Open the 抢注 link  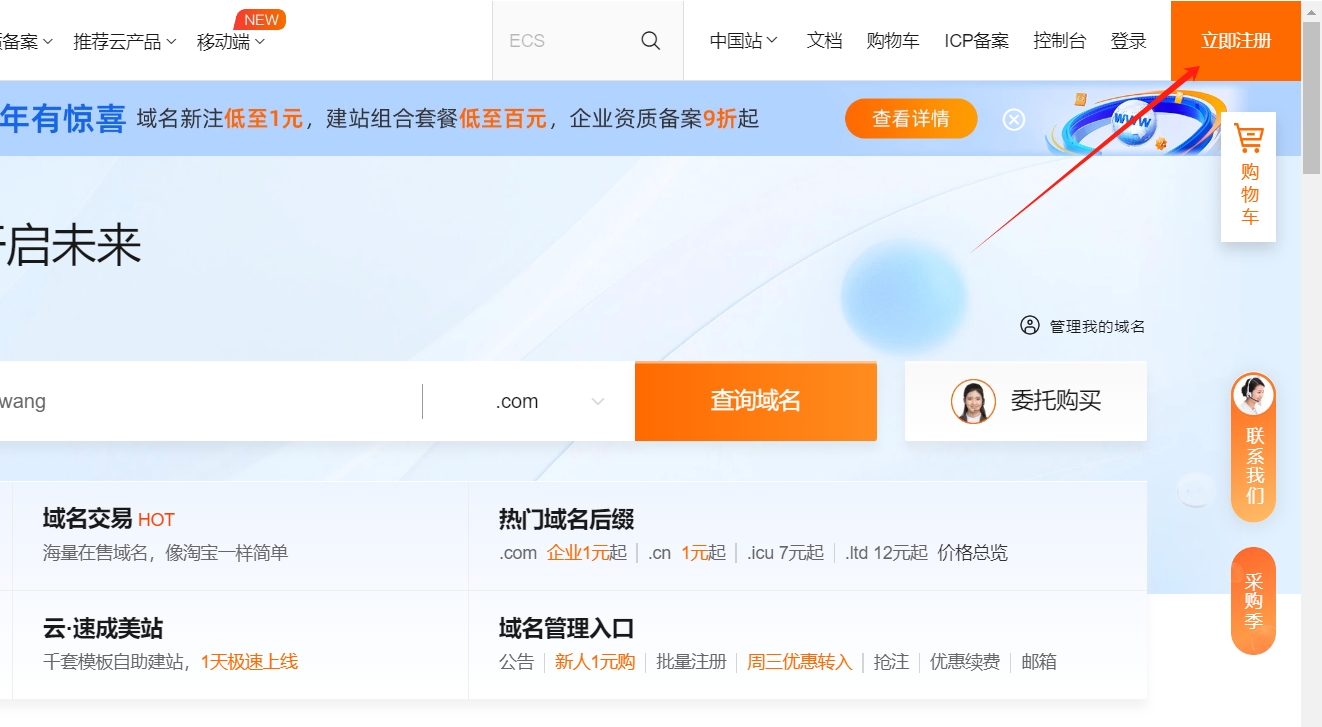pyautogui.click(x=891, y=661)
